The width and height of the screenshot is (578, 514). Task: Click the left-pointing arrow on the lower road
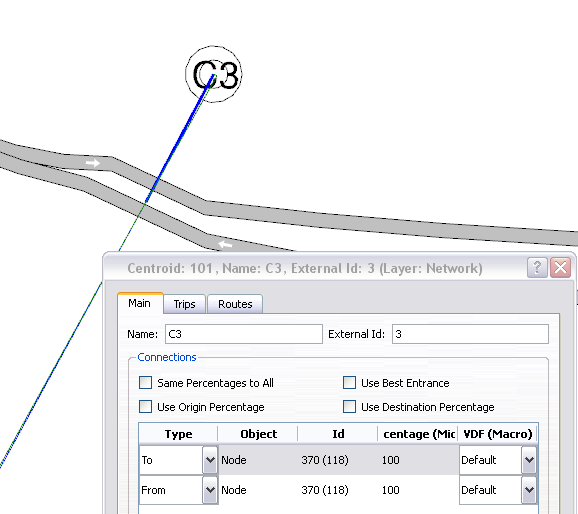(225, 244)
